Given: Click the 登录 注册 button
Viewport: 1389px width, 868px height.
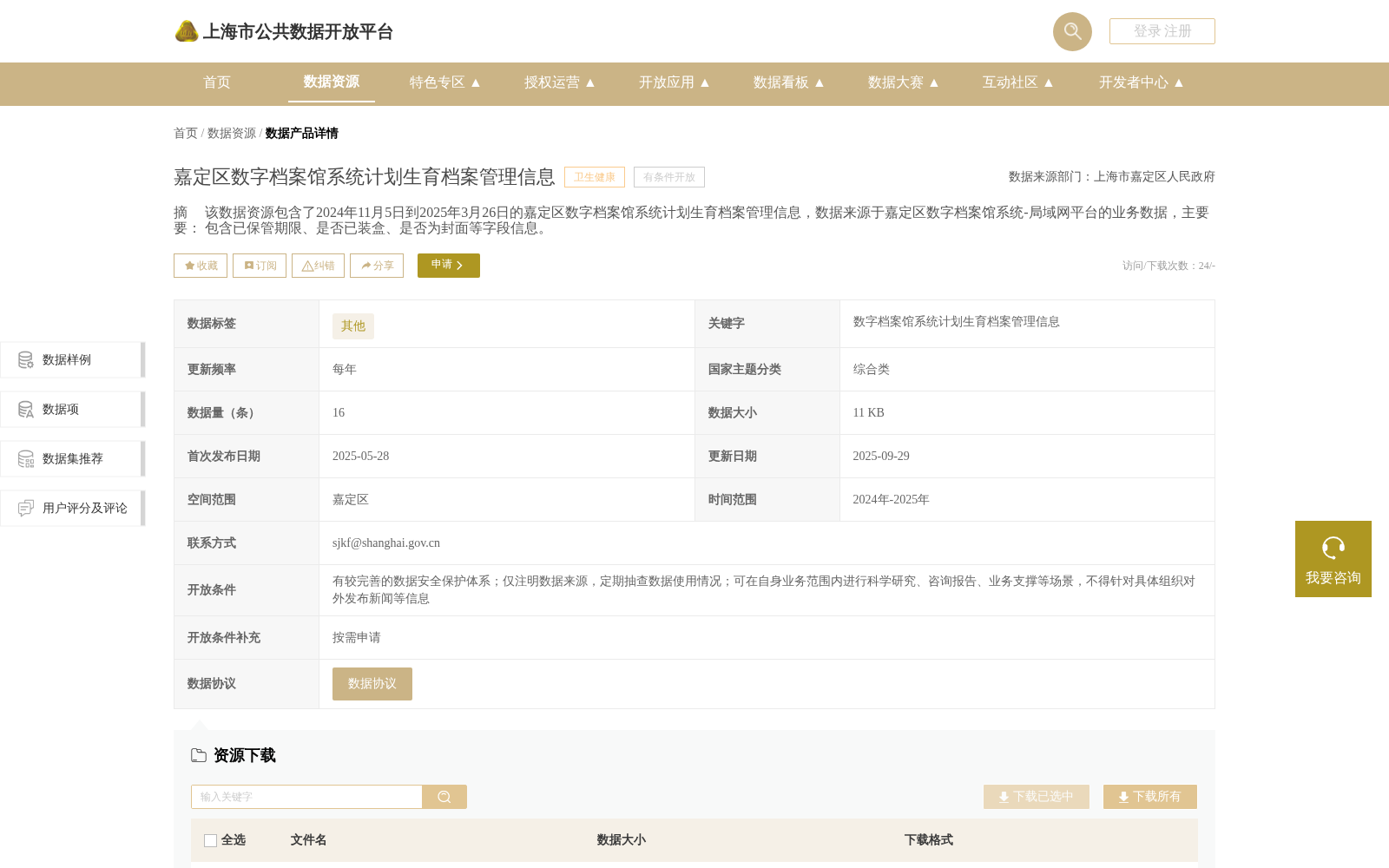Looking at the screenshot, I should click(x=1162, y=31).
